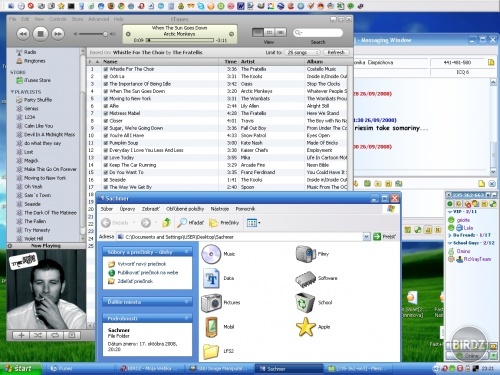Click Hľadať search button in Explorer
500x375 pixels.
tap(190, 223)
